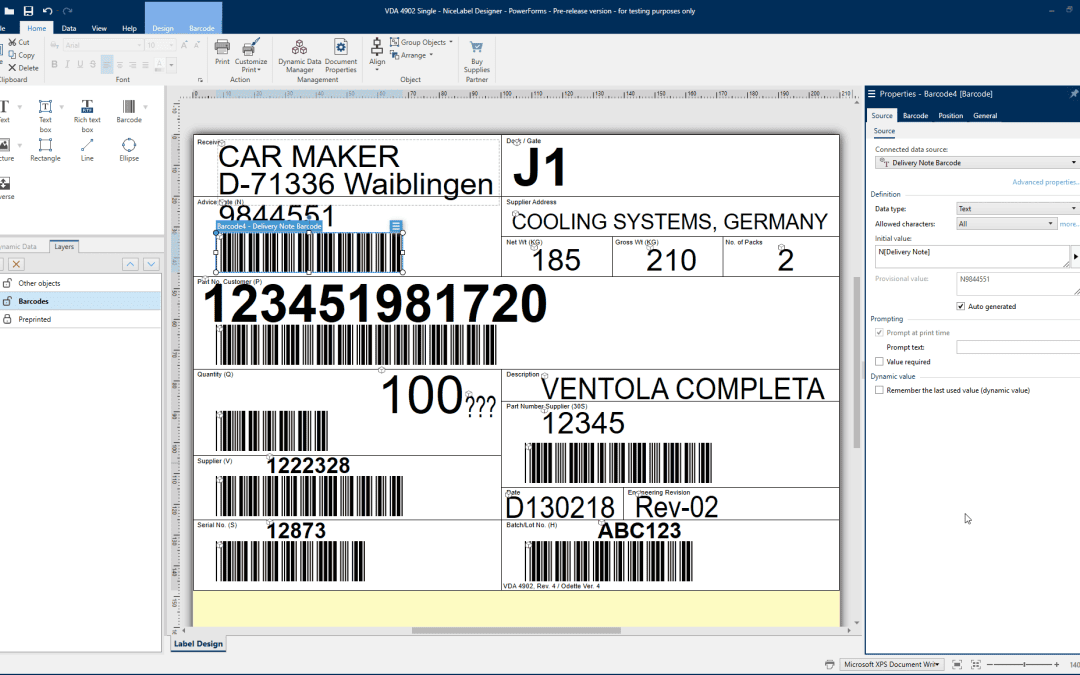Click the zoom to document icon in status bar
The height and width of the screenshot is (675, 1080).
pyautogui.click(x=957, y=665)
